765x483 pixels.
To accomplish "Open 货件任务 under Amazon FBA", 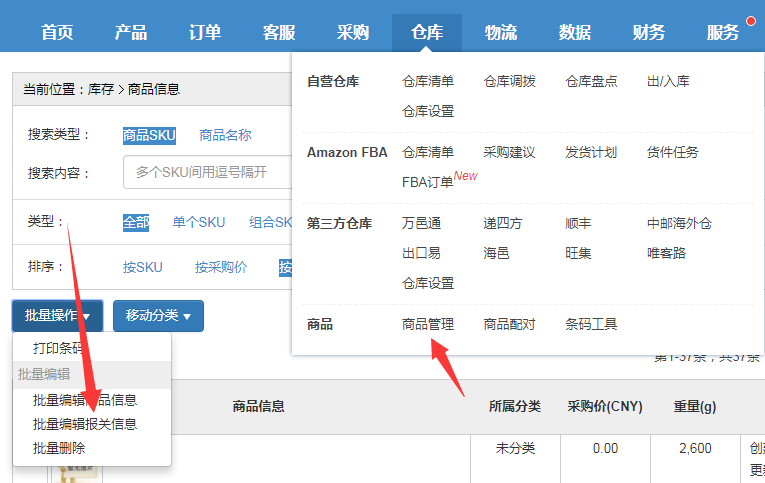I will (x=672, y=152).
